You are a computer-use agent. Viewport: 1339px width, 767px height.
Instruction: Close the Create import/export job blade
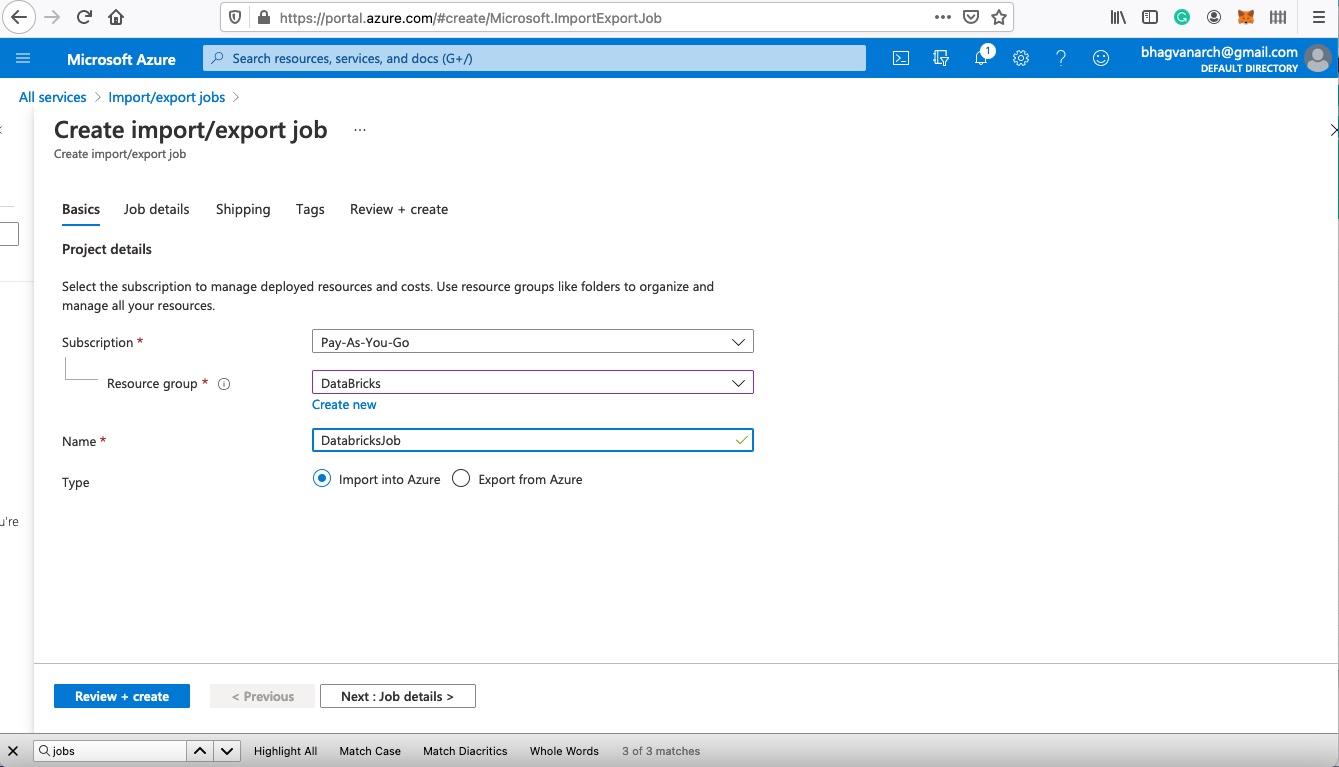click(1333, 130)
